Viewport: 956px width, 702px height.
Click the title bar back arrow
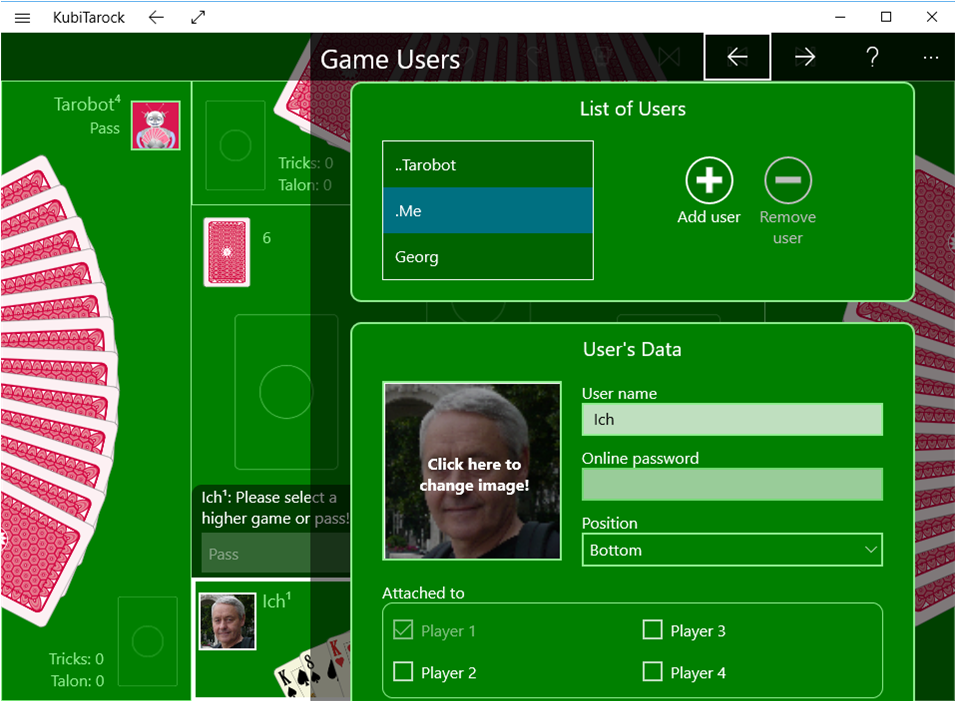coord(156,17)
